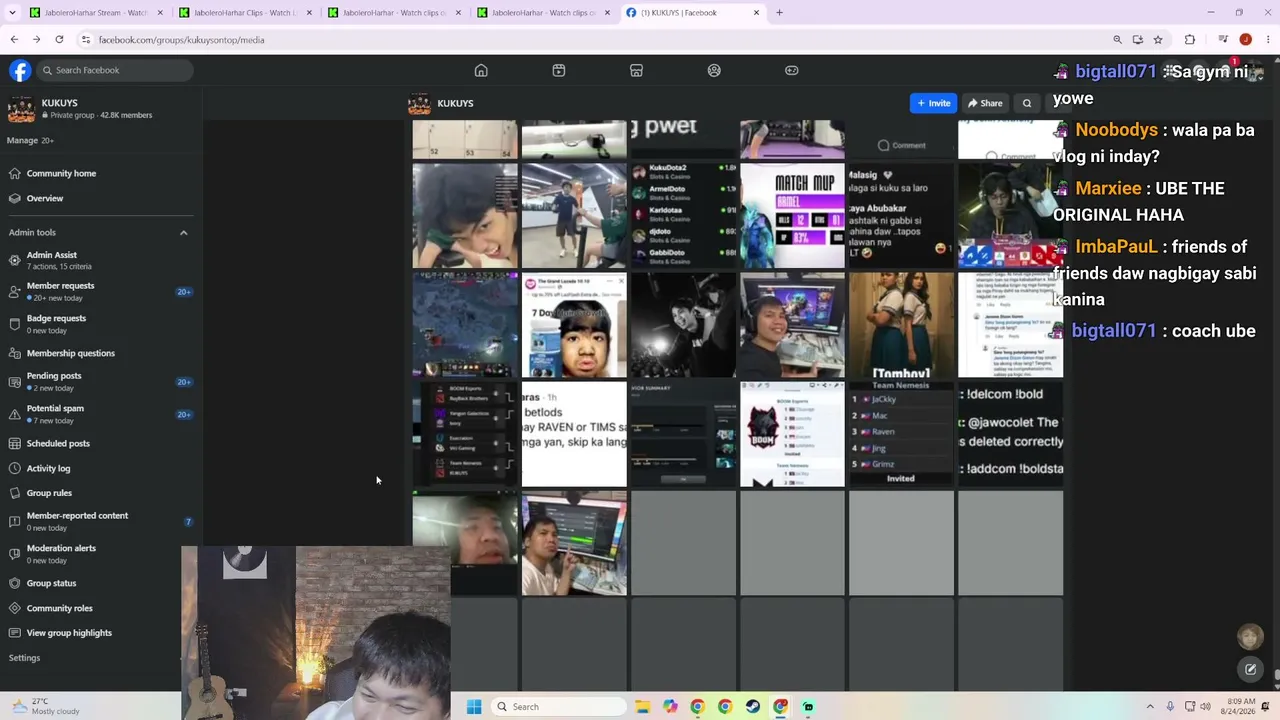Switch to third JaboleroHarhar Watch clips tab
This screenshot has height=720, width=1280.
393,13
